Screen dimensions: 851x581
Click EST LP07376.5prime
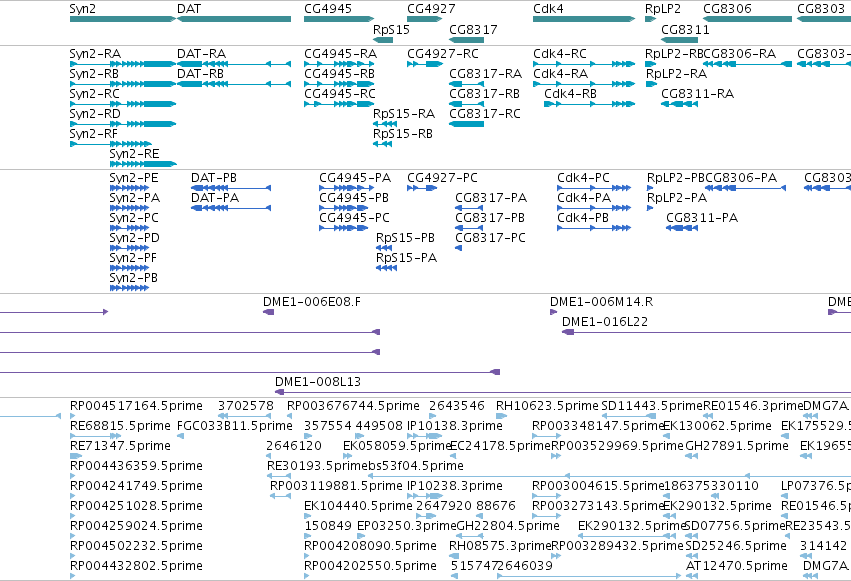pos(784,496)
